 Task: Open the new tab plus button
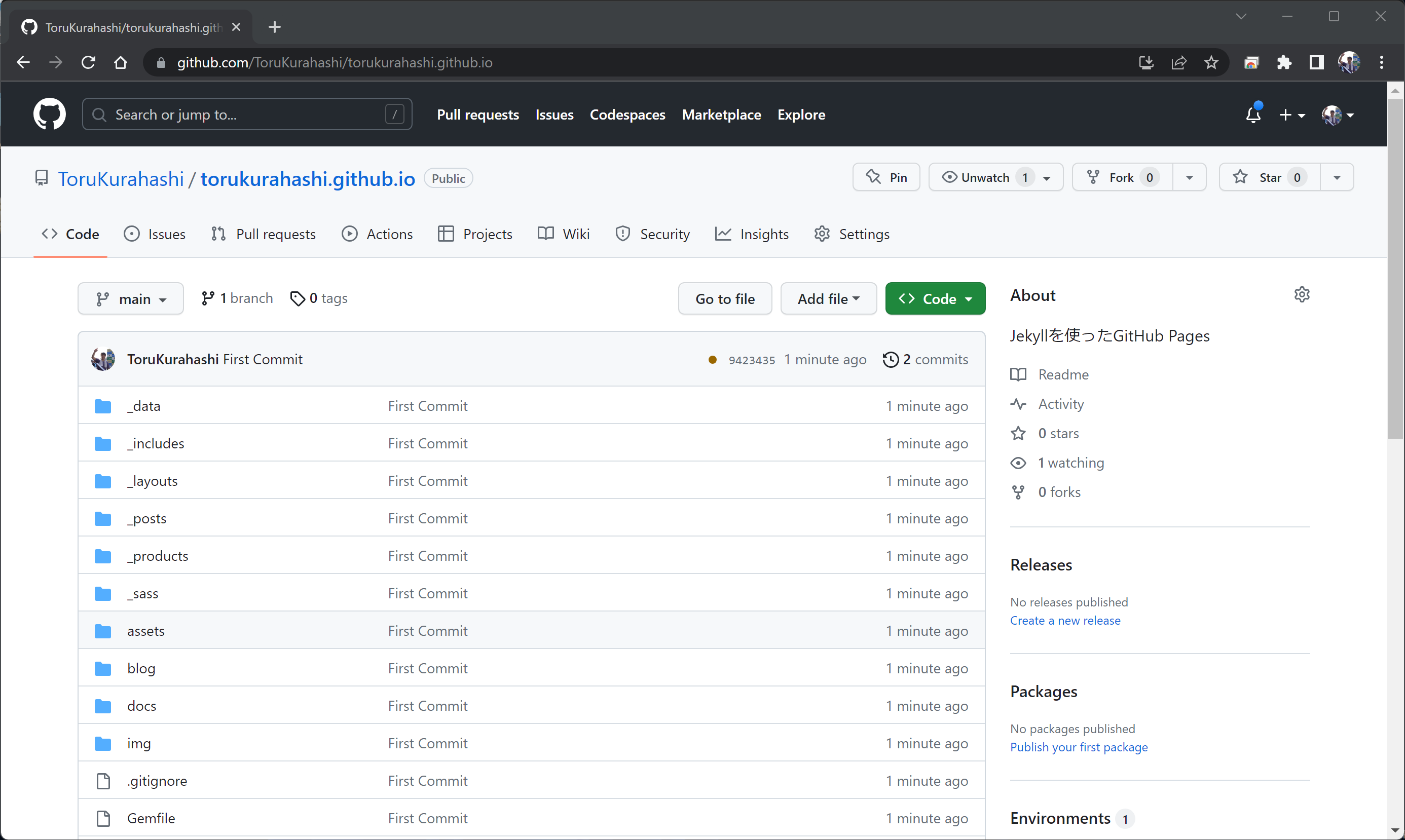pos(275,27)
